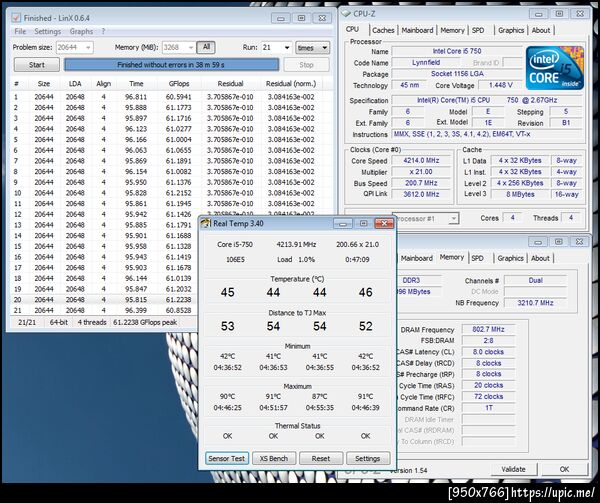Click the 61.2238 GFlops peak status entry
Screen dimensions: 600x503
[x=145, y=322]
